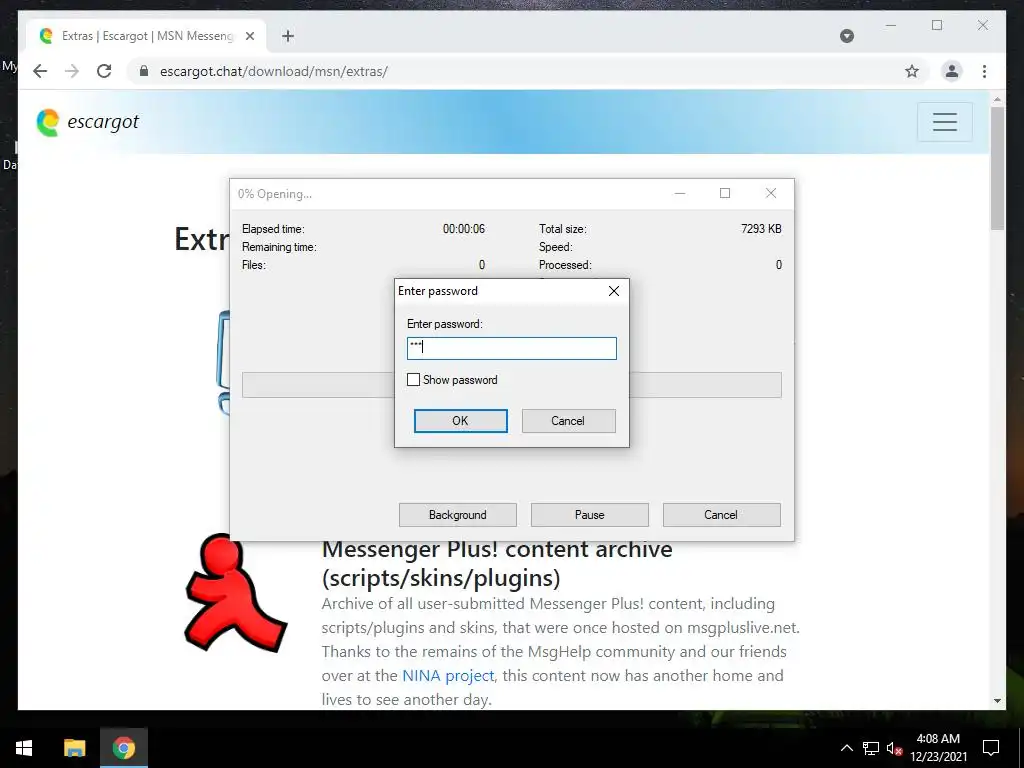Image resolution: width=1024 pixels, height=768 pixels.
Task: Reload the escargot page
Action: tap(104, 71)
